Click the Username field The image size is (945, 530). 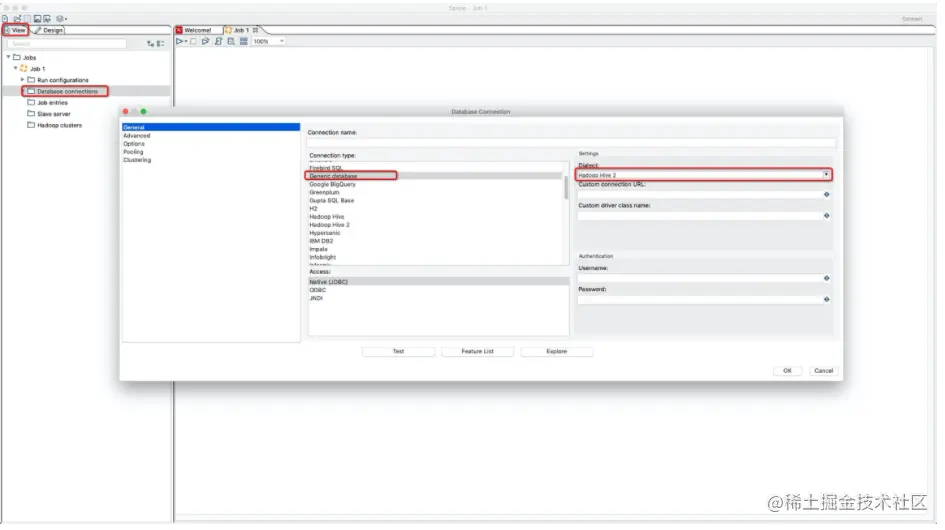click(700, 278)
